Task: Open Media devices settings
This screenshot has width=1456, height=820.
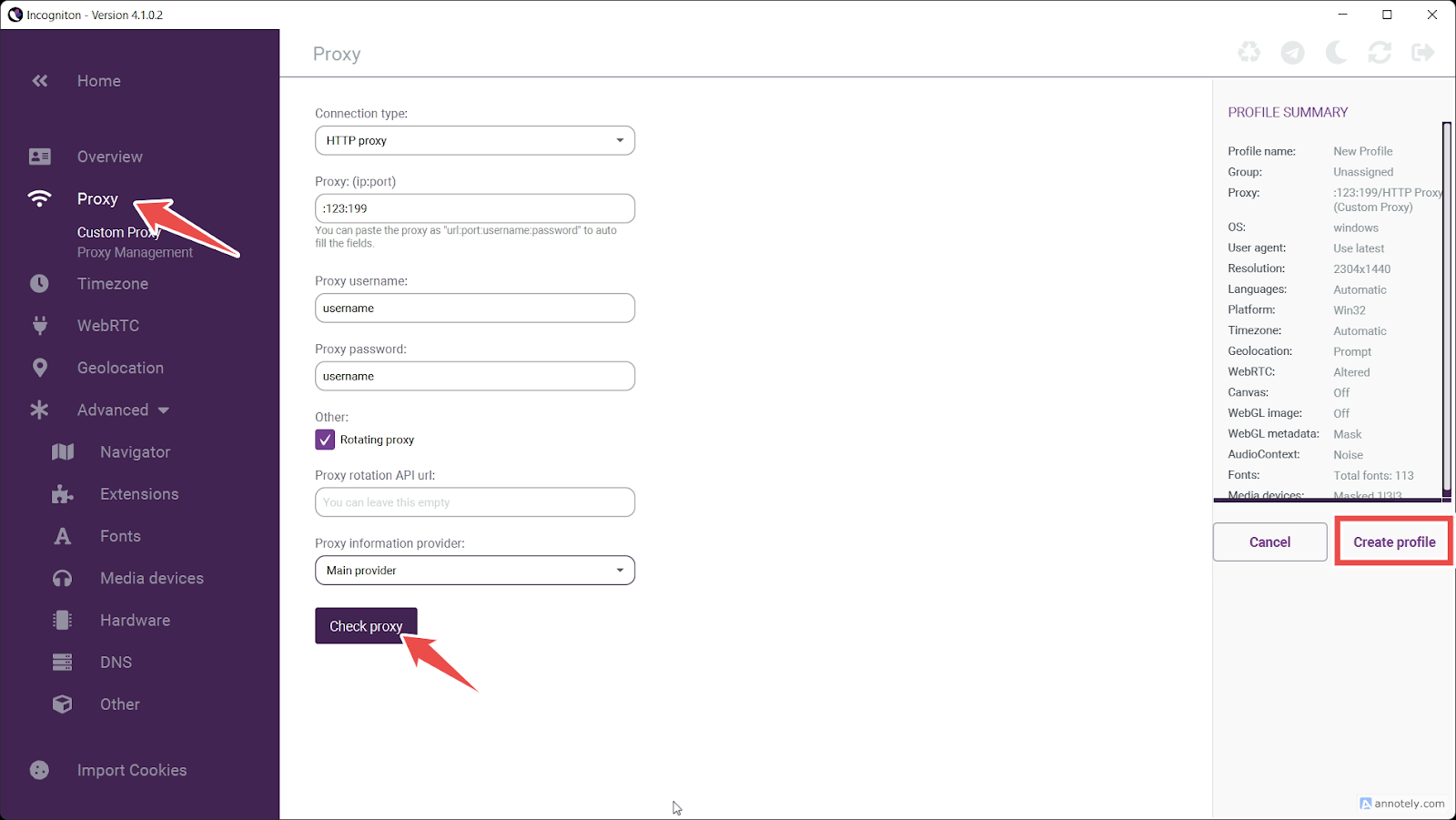Action: (x=152, y=578)
